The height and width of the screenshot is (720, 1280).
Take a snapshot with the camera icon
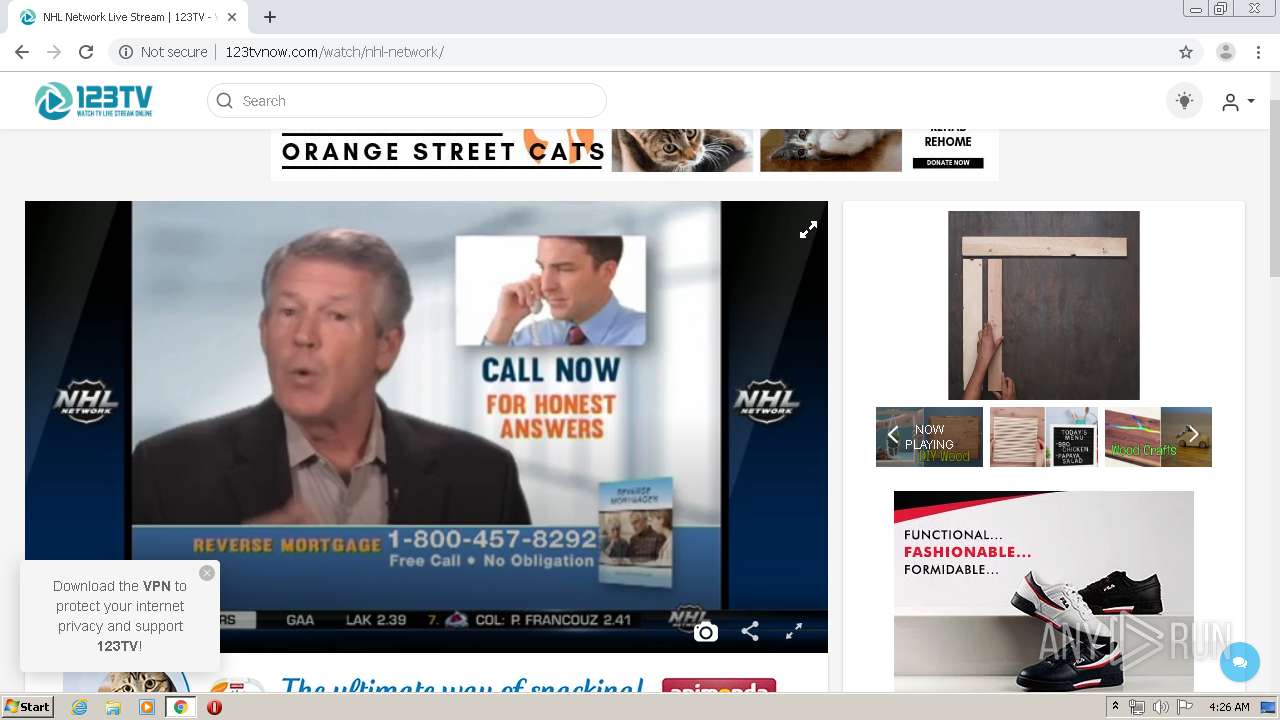click(x=706, y=632)
